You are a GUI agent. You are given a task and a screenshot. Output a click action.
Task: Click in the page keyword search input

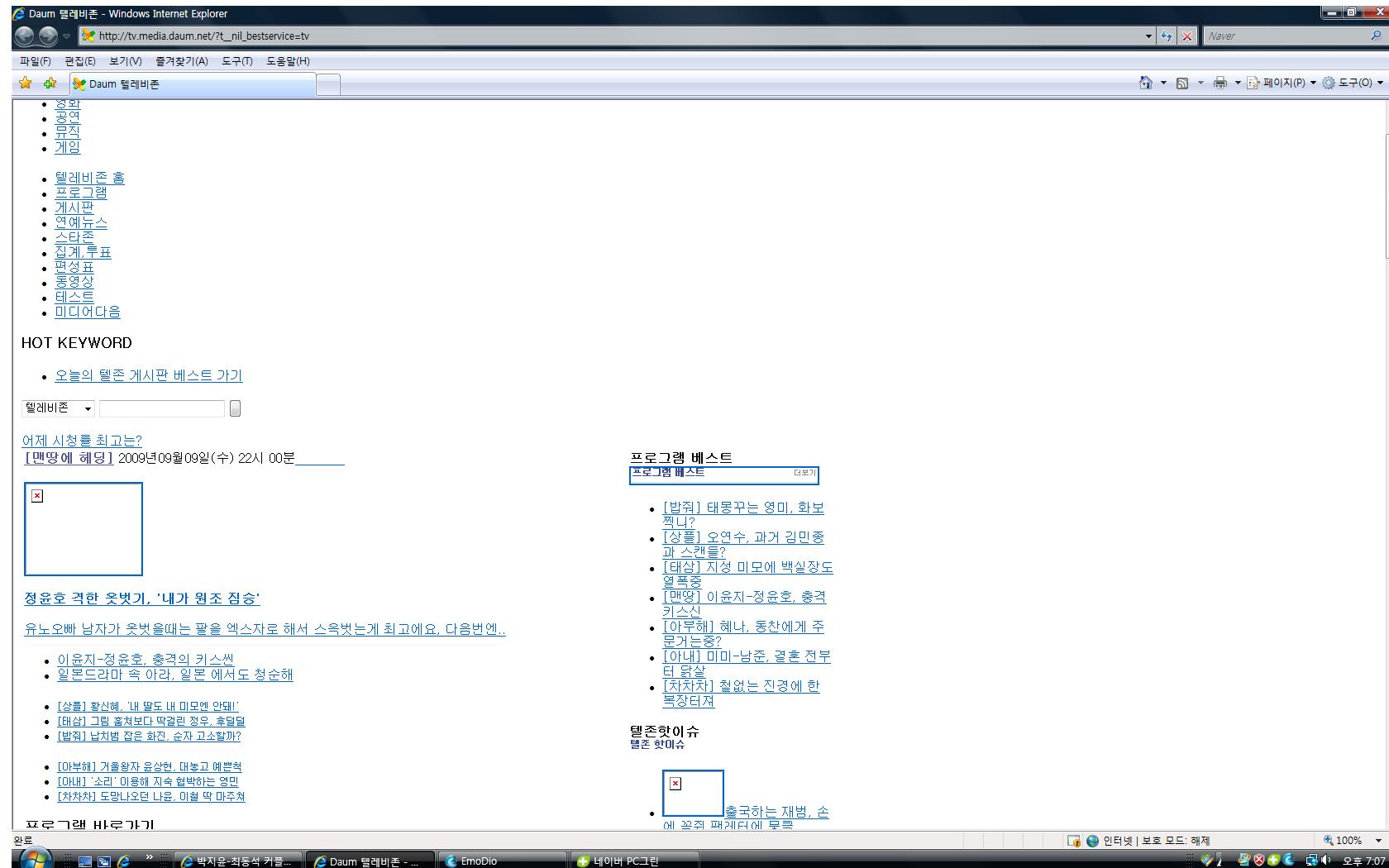(x=162, y=408)
